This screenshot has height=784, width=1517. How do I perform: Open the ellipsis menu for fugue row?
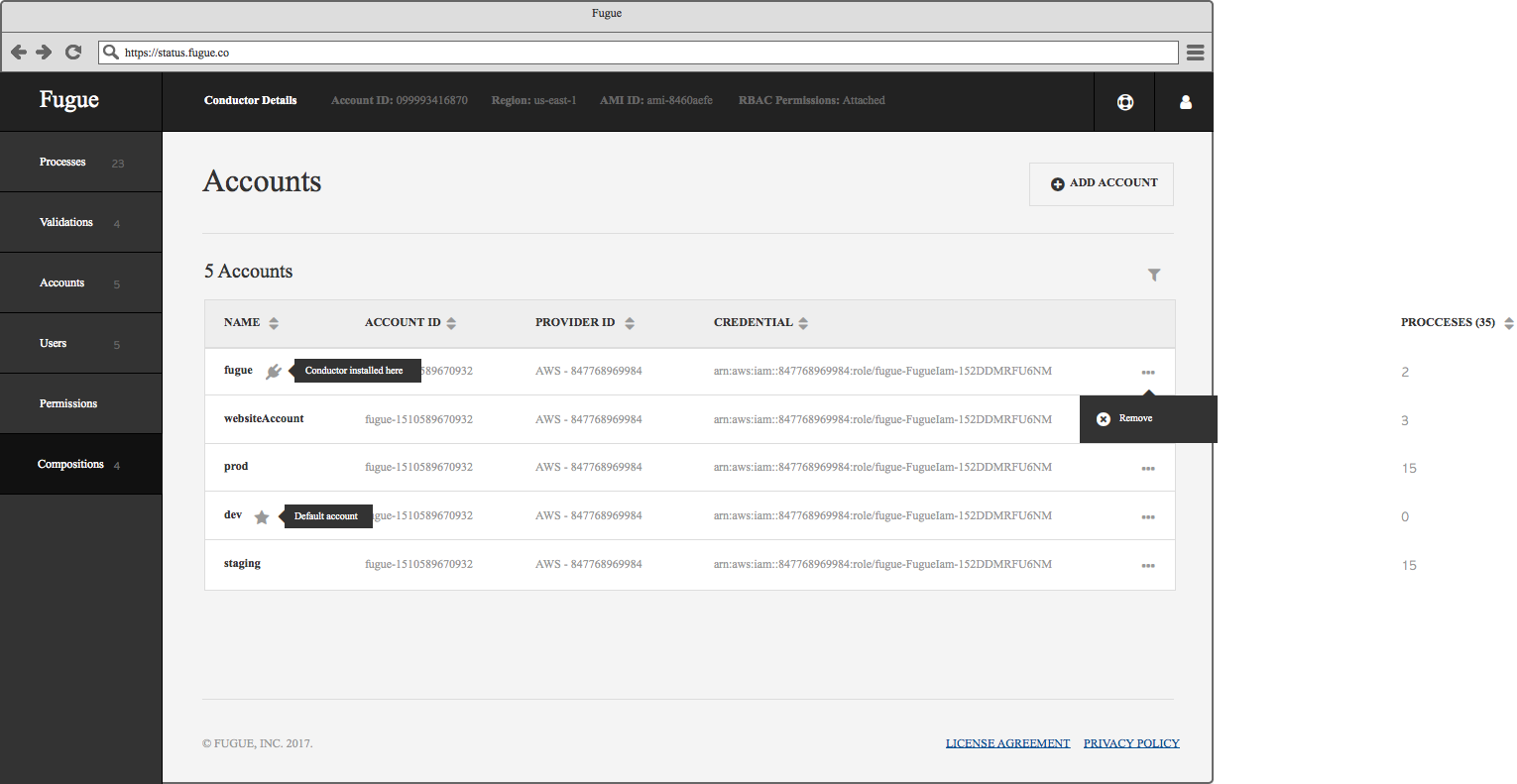click(1148, 373)
